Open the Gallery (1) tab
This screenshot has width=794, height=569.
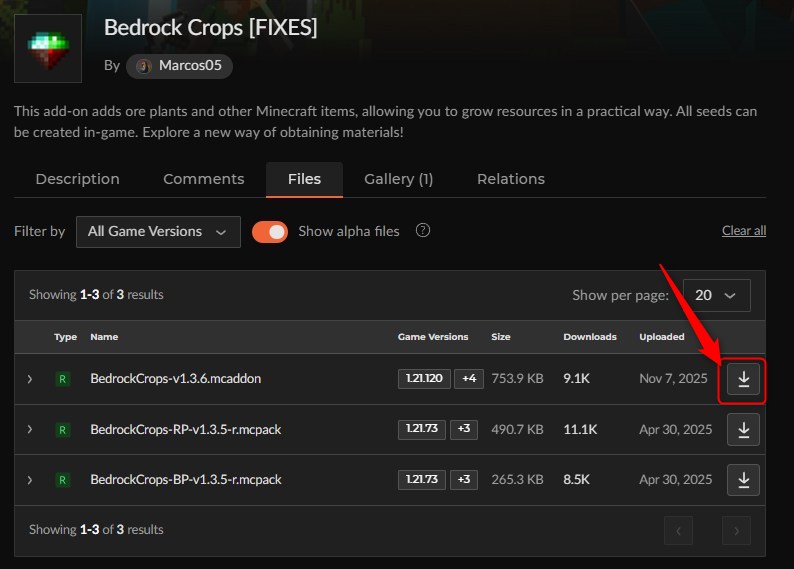(399, 179)
